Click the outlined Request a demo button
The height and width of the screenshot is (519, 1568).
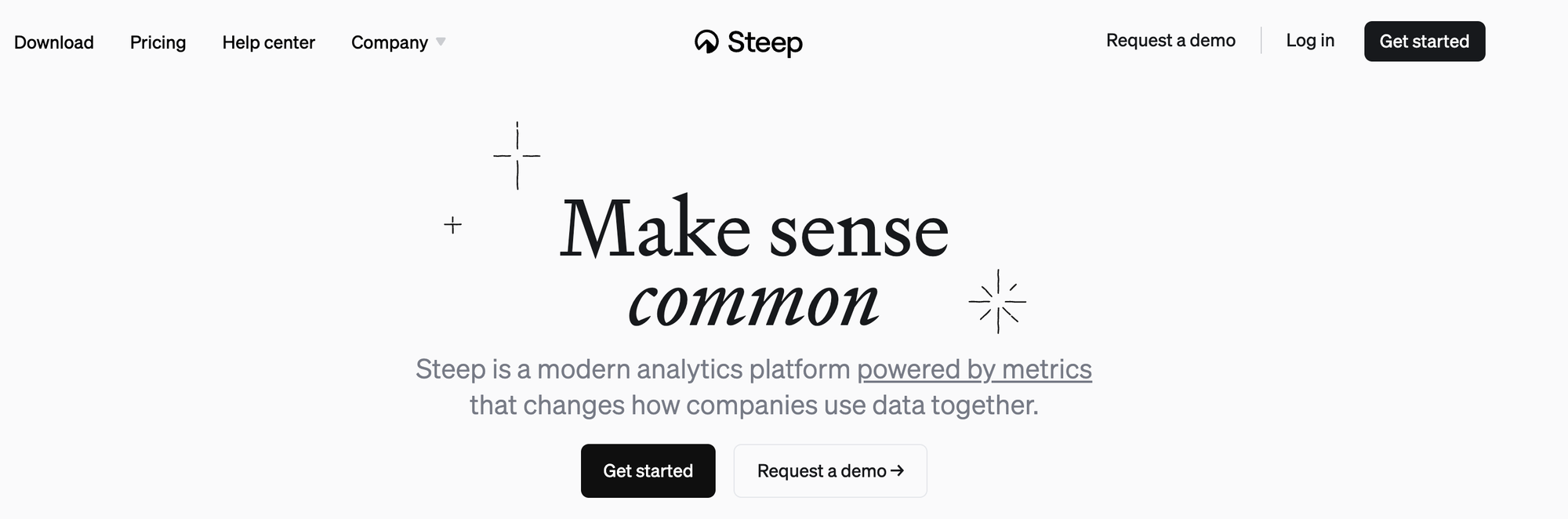click(x=822, y=471)
